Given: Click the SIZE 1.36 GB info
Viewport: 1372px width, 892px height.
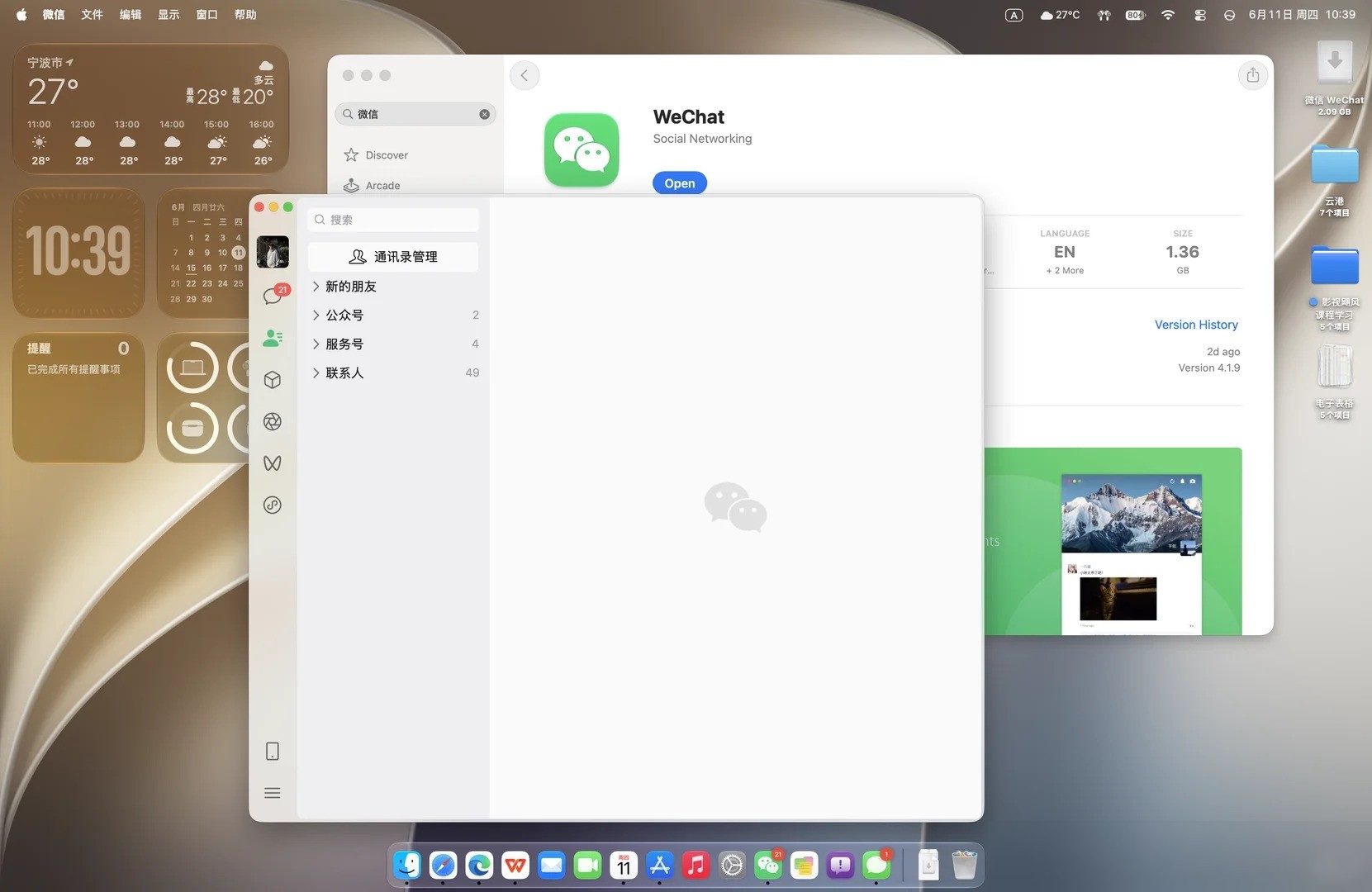Looking at the screenshot, I should pos(1183,252).
